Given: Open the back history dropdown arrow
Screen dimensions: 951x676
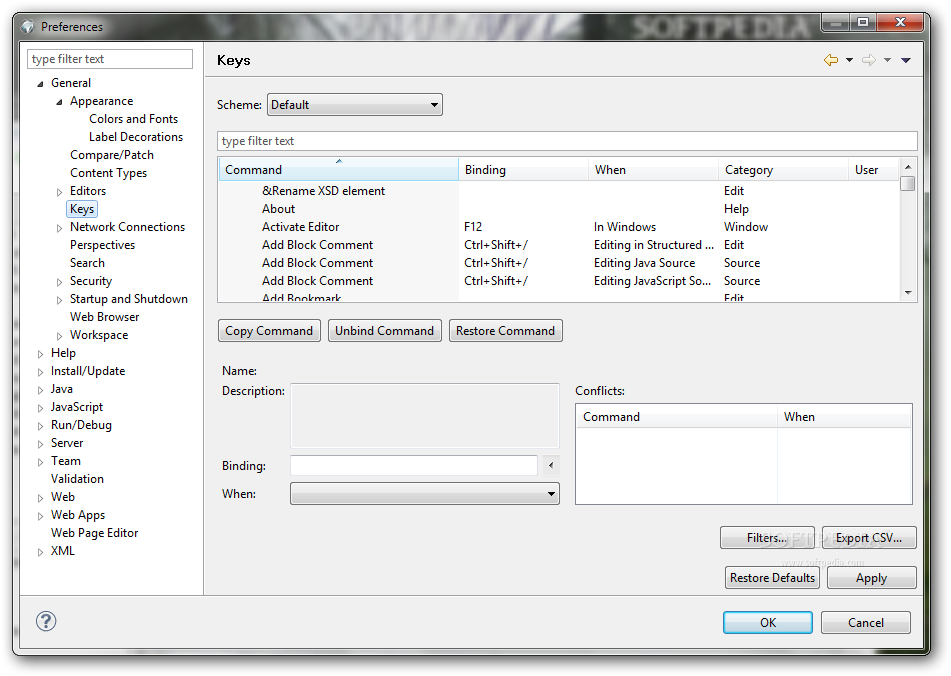Looking at the screenshot, I should 849,60.
